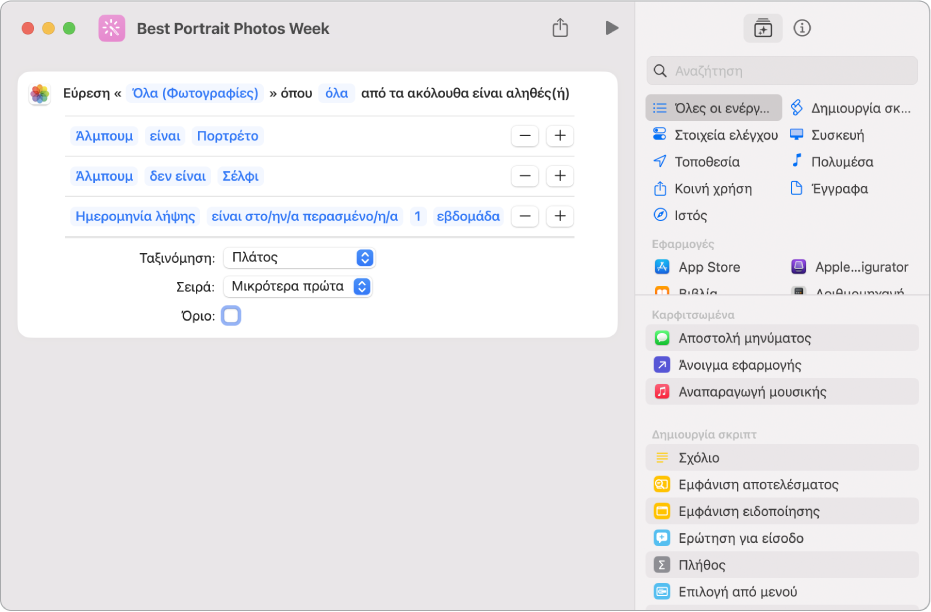The height and width of the screenshot is (612, 931).
Task: Click the Best Portrait Photos Week title
Action: (x=233, y=28)
